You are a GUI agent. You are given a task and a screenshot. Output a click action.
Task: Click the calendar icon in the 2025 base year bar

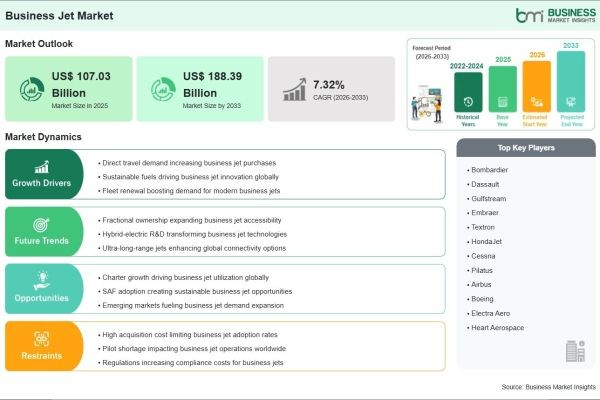coord(502,102)
